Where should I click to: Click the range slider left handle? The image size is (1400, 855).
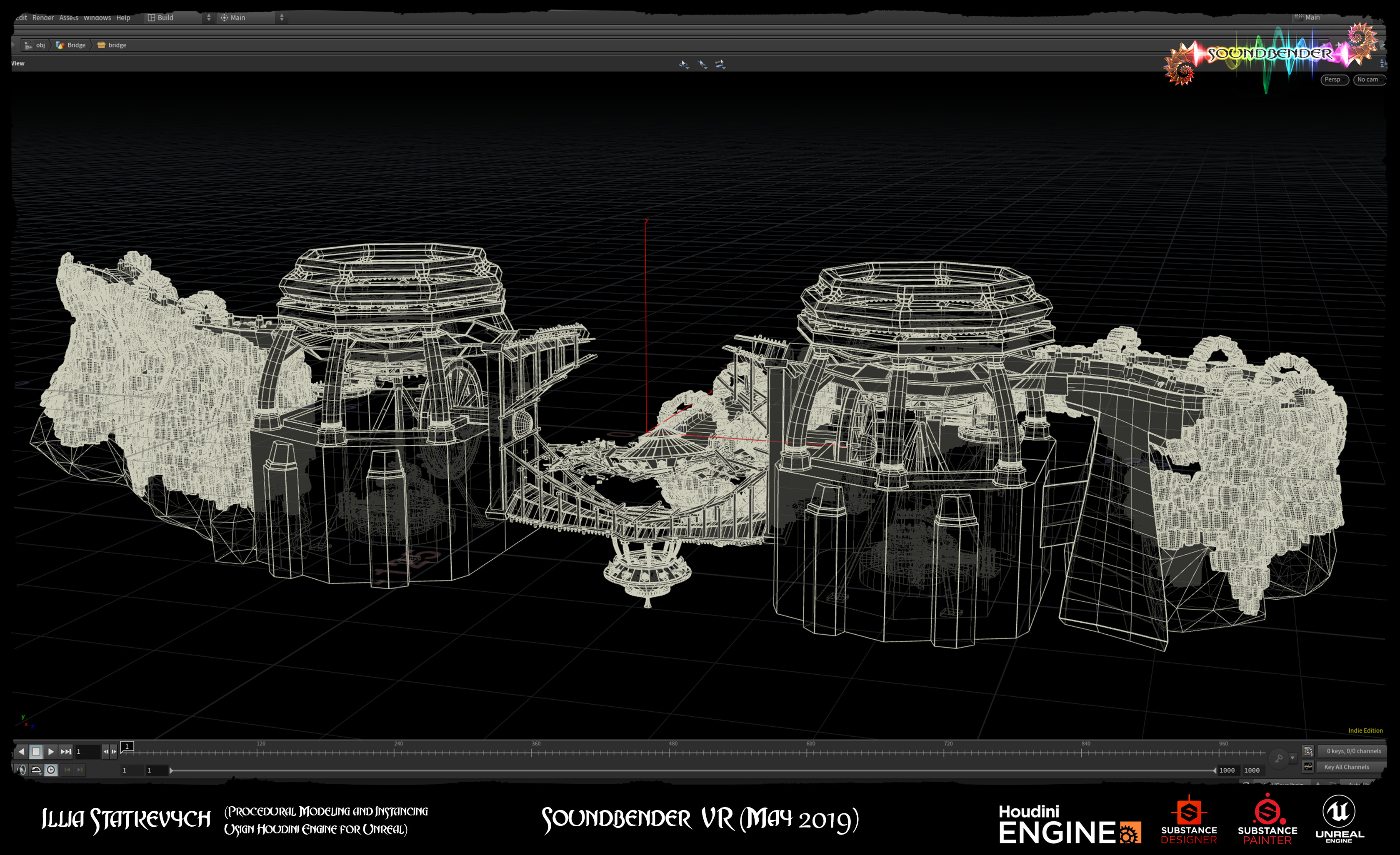pyautogui.click(x=171, y=770)
